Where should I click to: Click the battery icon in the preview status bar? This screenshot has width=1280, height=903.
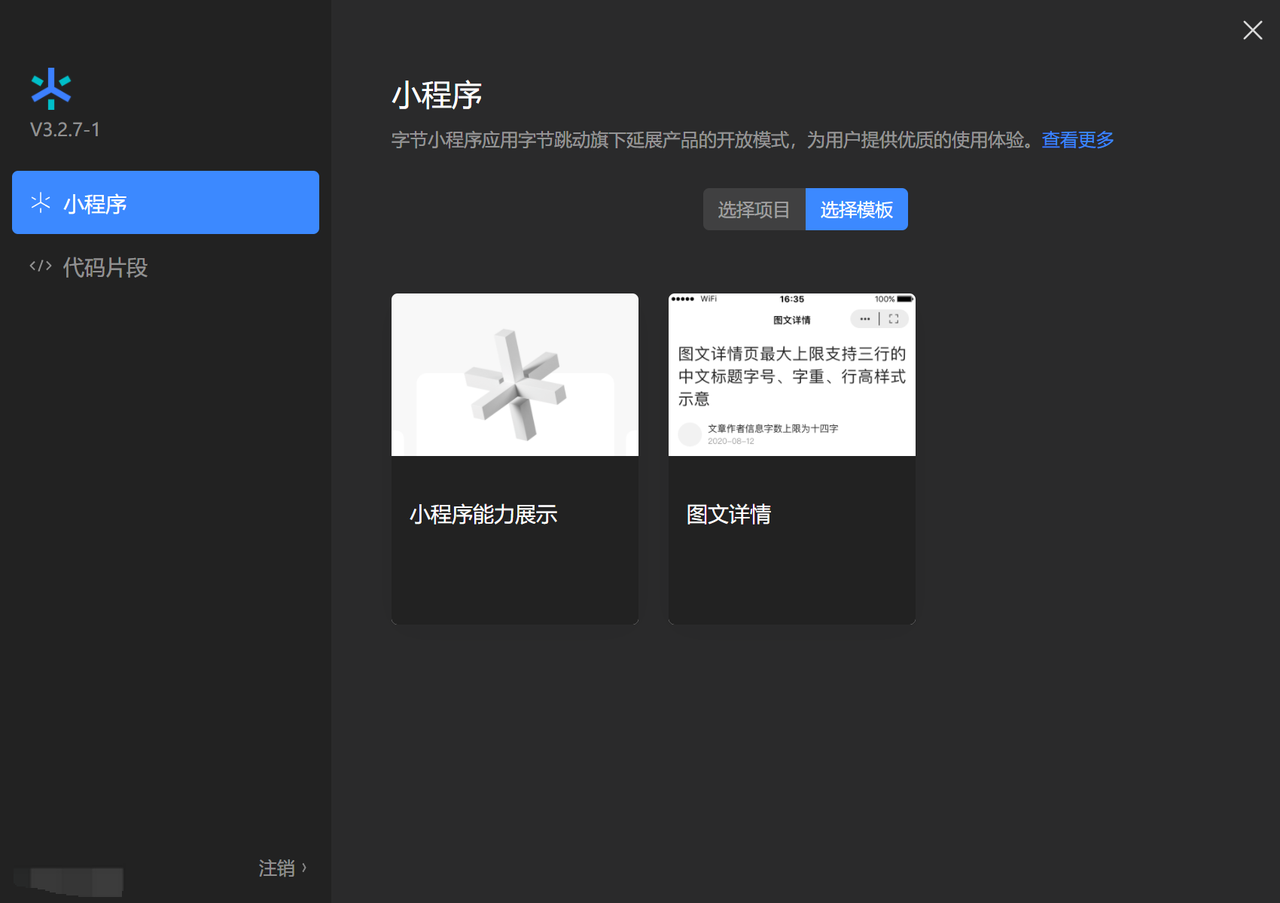click(904, 299)
